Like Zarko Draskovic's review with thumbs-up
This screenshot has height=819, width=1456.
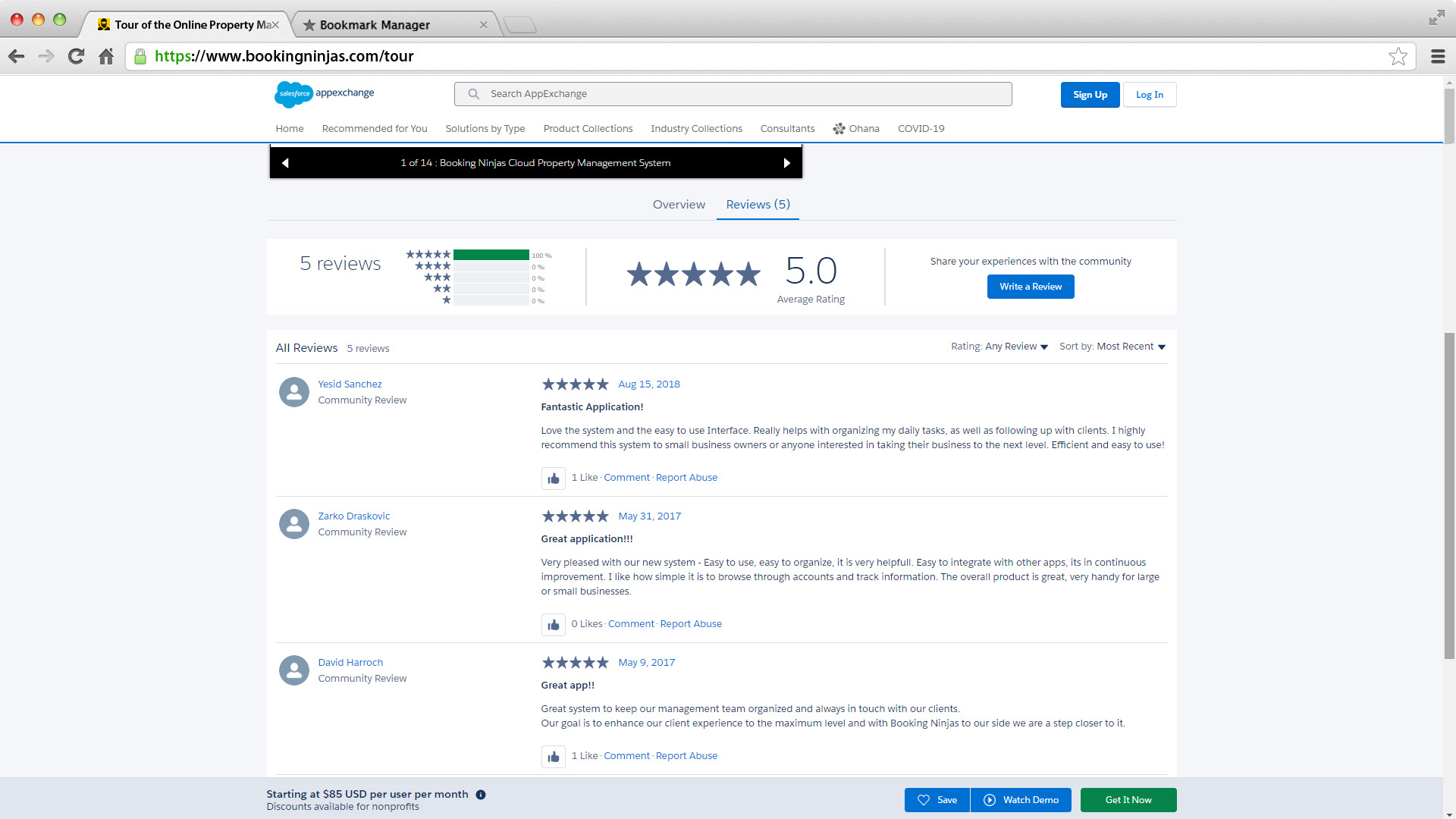point(554,625)
